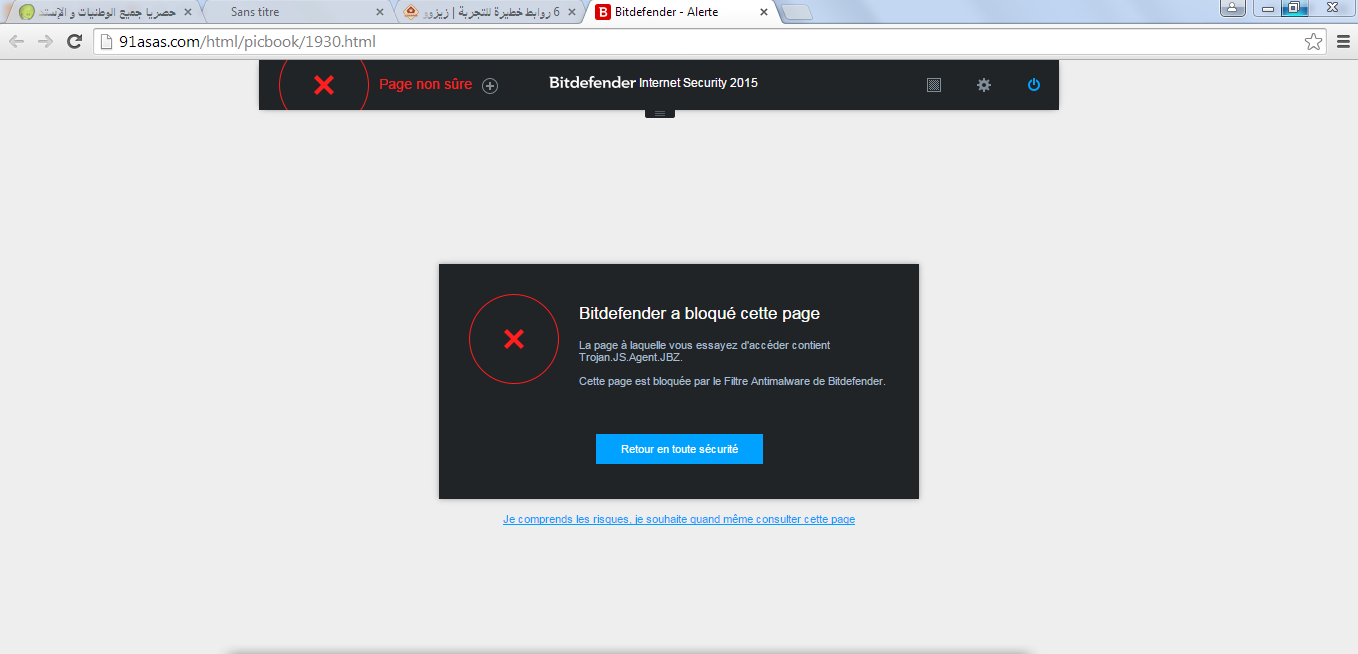Open the Chrome user profile button
This screenshot has height=654, width=1358.
[1233, 8]
